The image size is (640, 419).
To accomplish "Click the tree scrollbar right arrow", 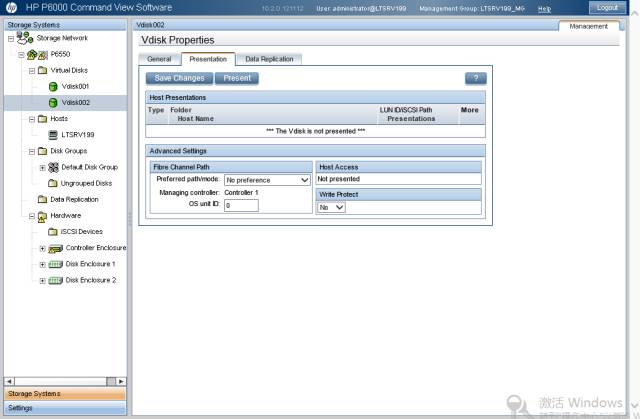I will (x=121, y=381).
